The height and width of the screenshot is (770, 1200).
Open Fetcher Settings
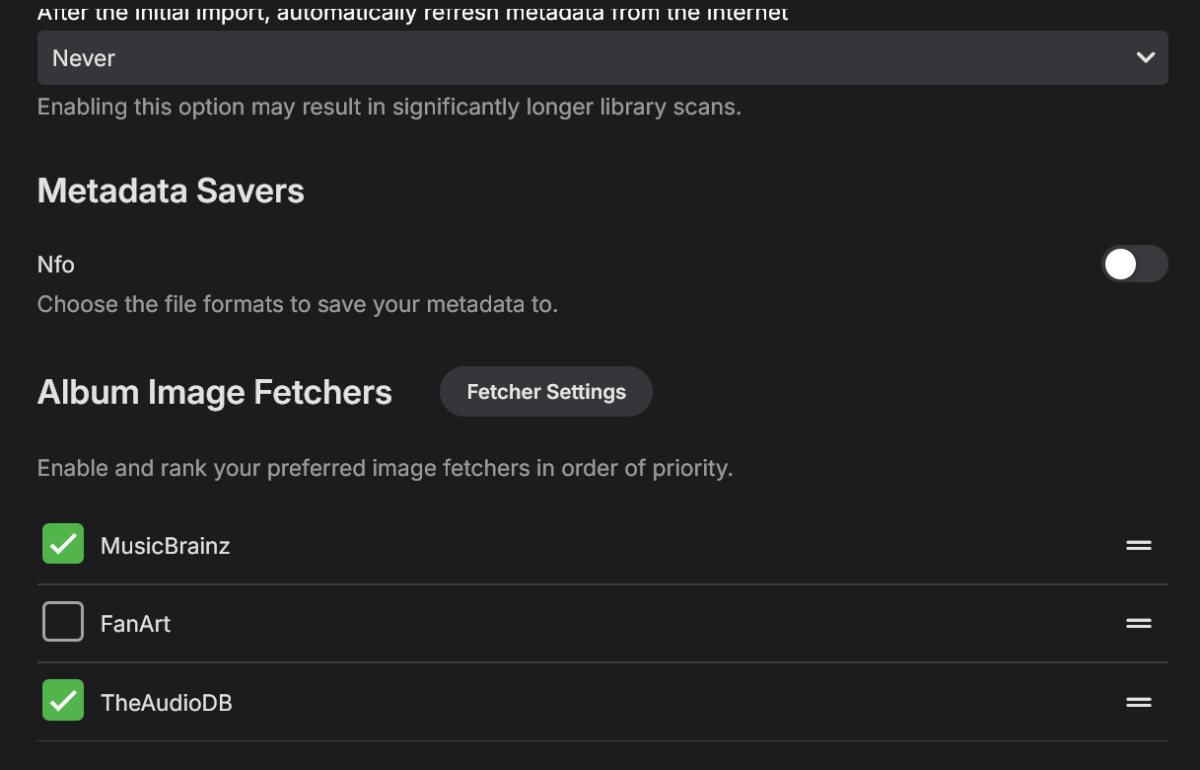[x=546, y=392]
